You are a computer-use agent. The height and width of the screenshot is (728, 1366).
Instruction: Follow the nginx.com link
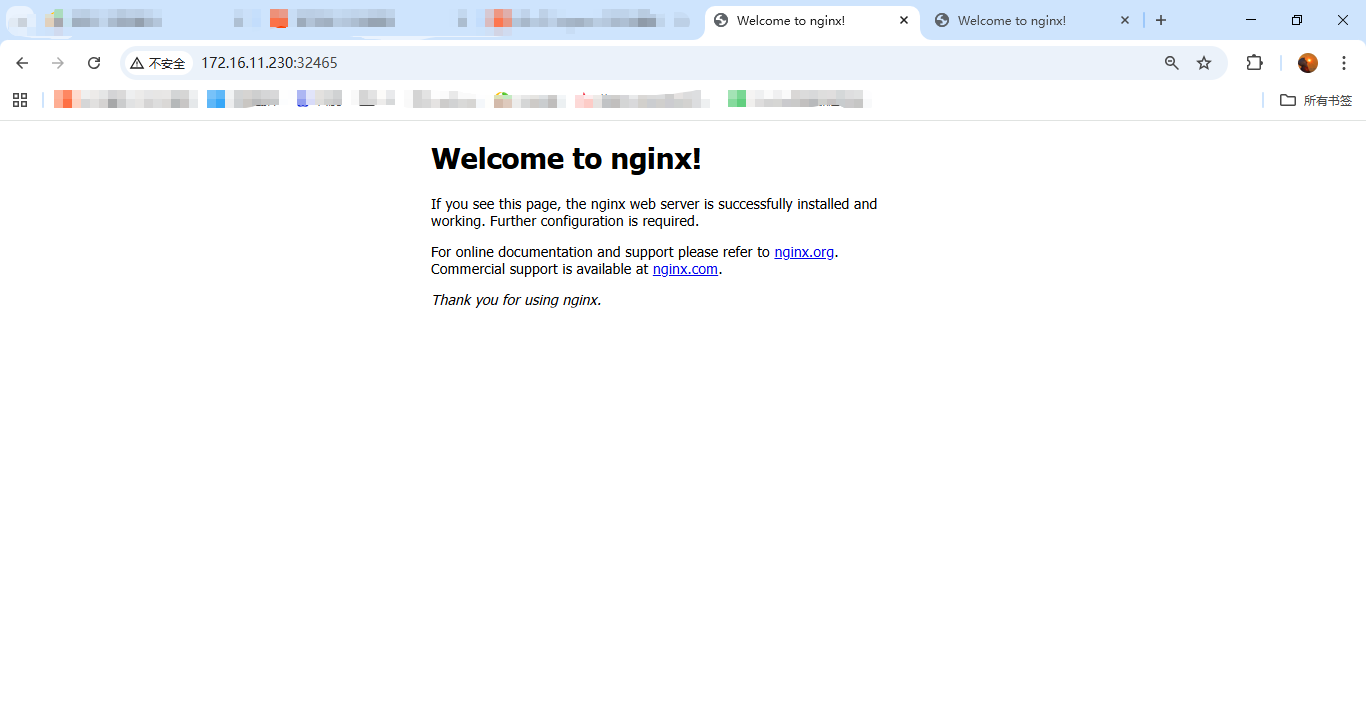[685, 269]
